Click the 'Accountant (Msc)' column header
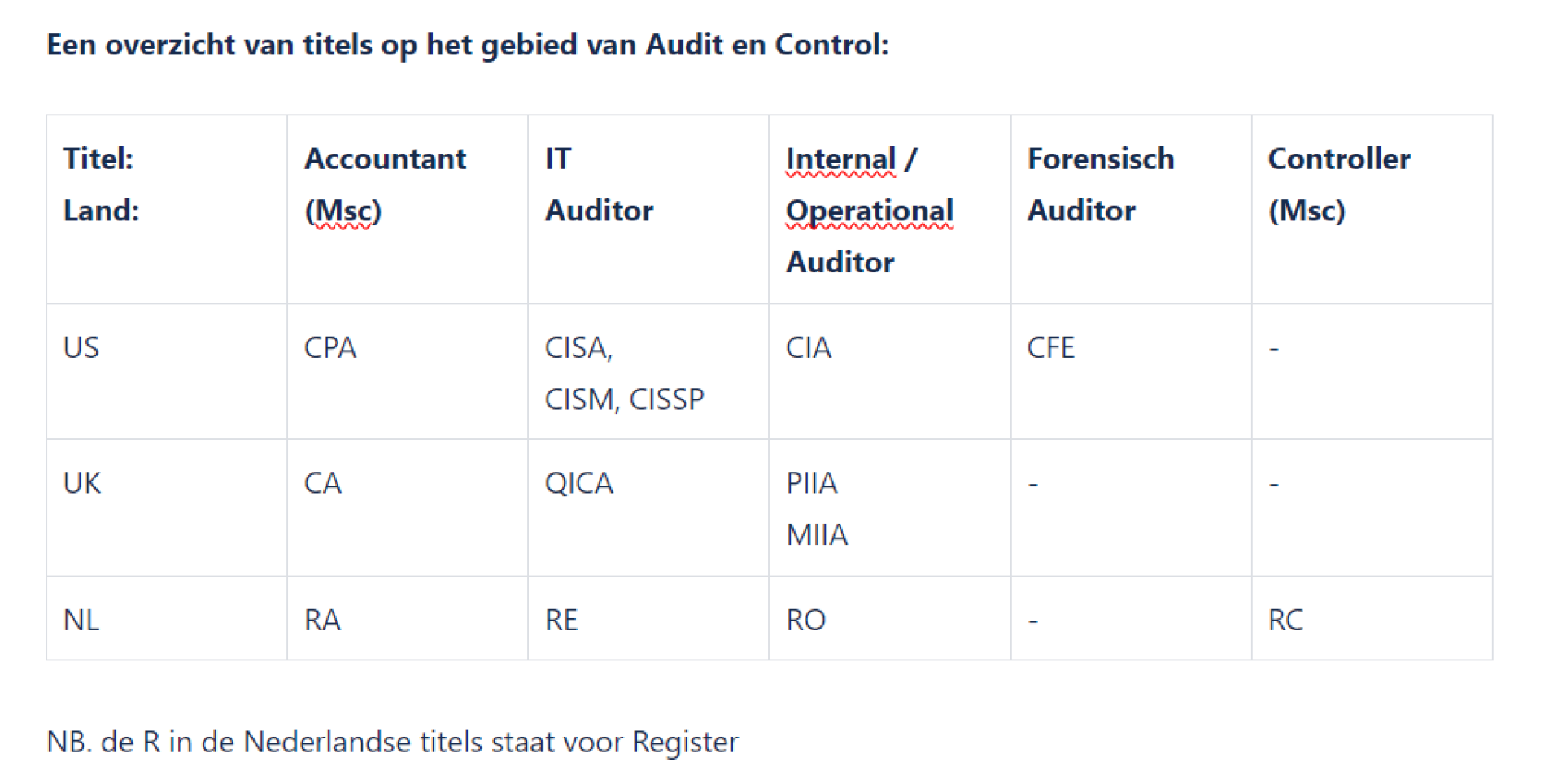 coord(385,185)
